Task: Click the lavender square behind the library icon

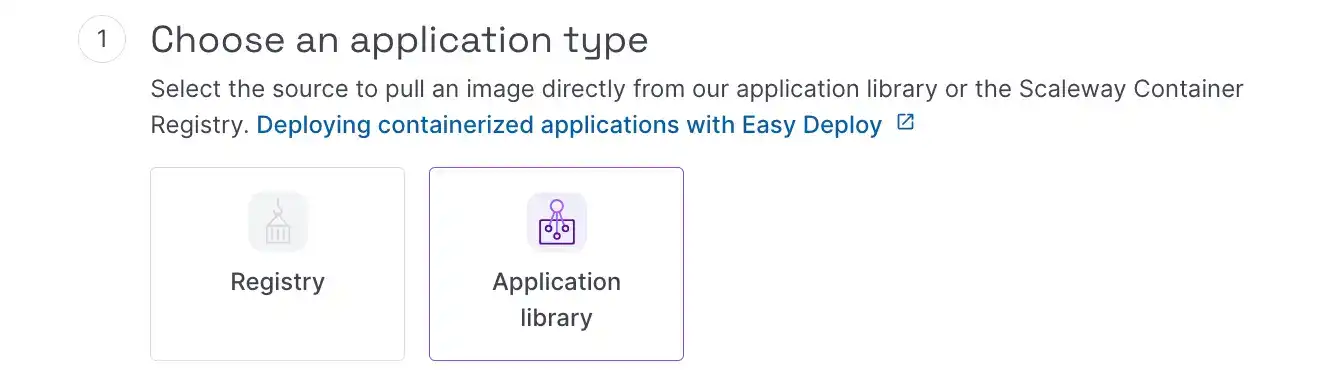Action: pyautogui.click(x=556, y=222)
